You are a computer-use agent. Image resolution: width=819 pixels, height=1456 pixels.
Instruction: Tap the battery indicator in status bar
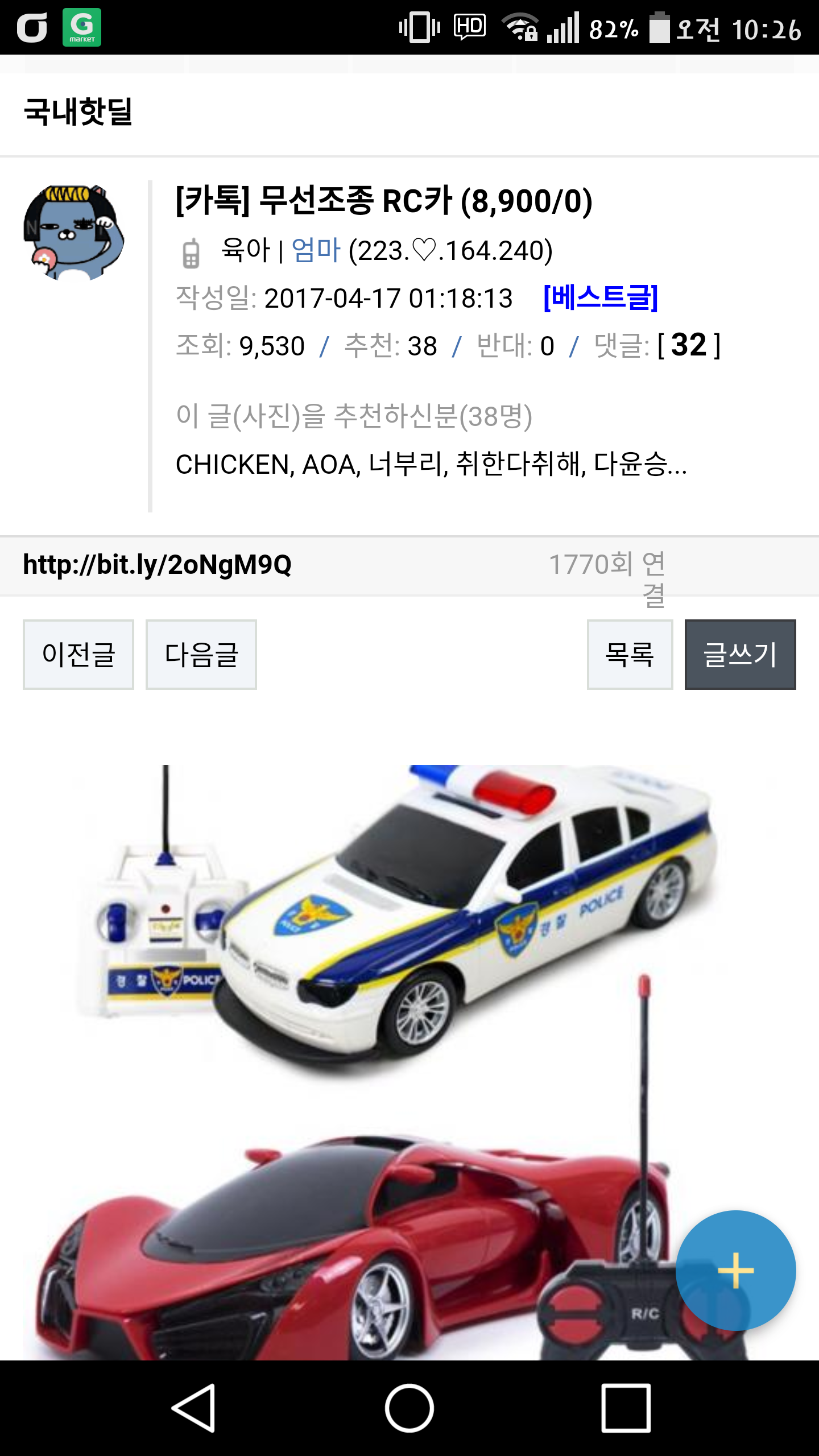660,27
